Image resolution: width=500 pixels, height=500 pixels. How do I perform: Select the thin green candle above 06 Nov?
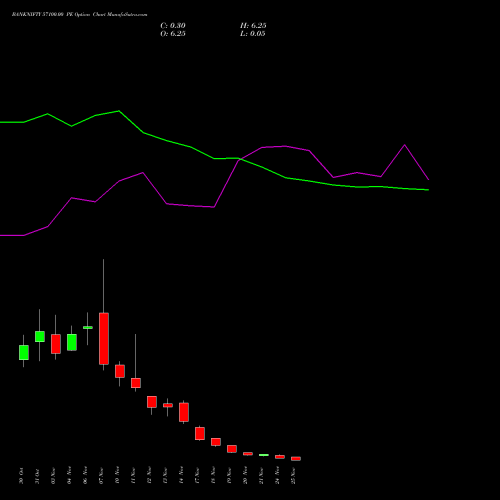pyautogui.click(x=88, y=327)
